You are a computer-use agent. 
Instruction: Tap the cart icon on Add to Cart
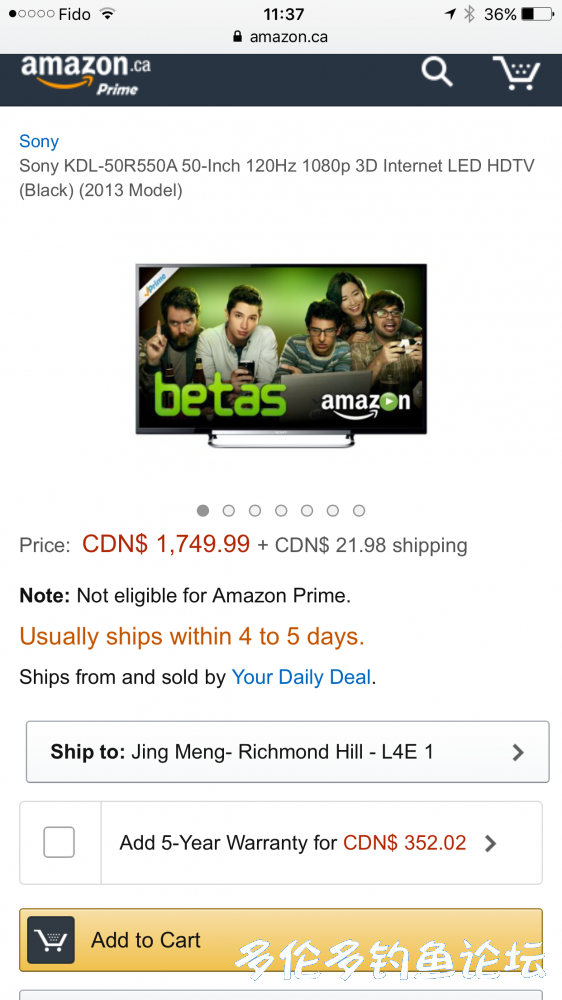(51, 939)
